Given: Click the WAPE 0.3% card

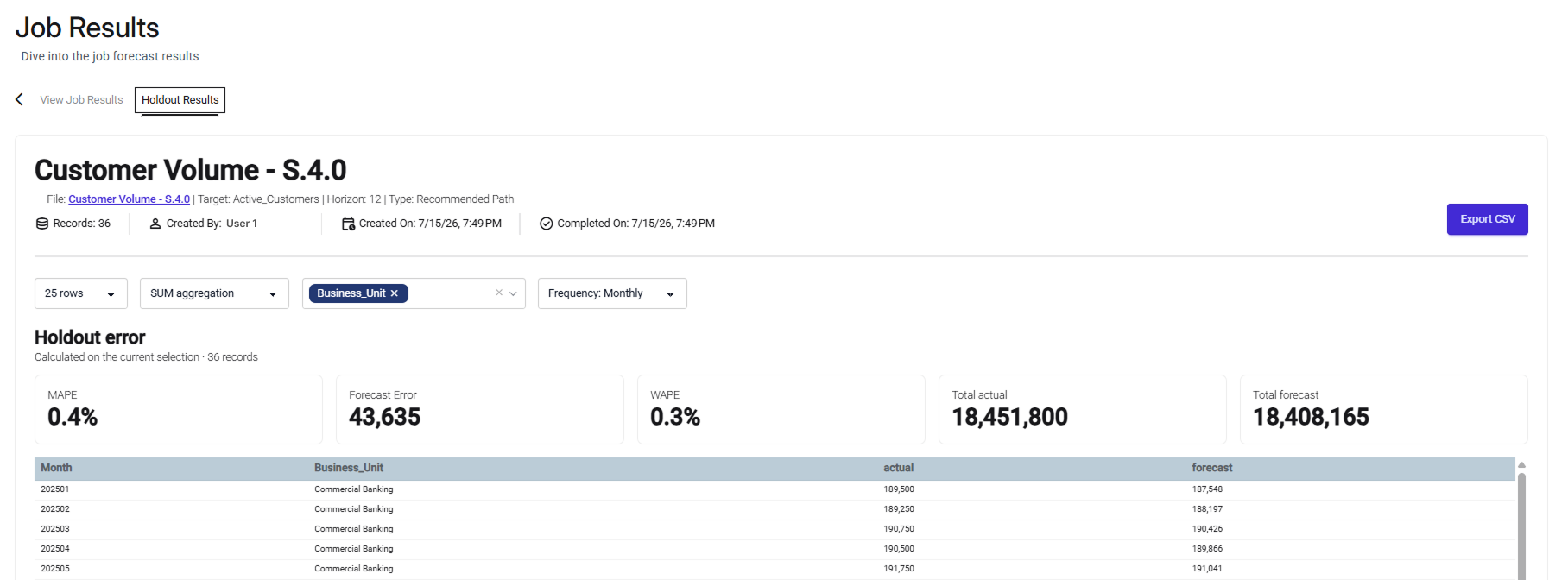Looking at the screenshot, I should tap(781, 409).
